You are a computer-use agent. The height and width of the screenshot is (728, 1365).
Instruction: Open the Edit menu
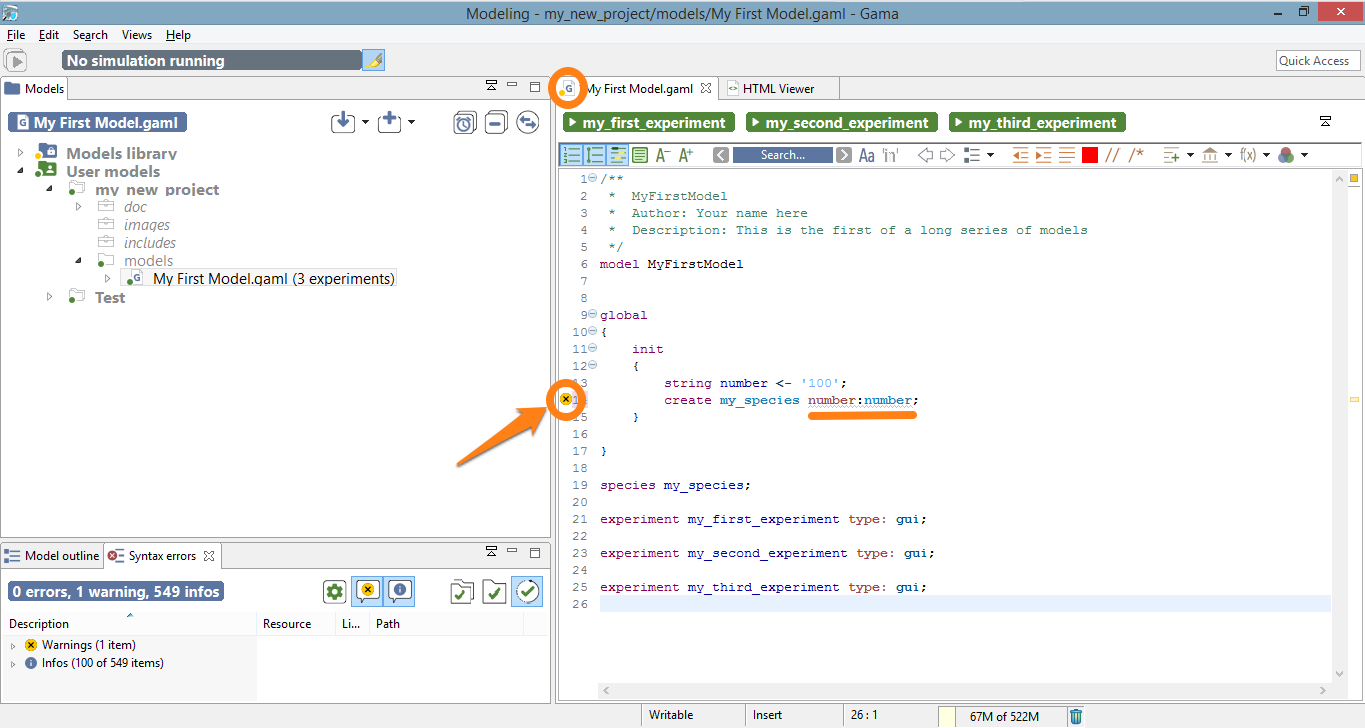49,34
